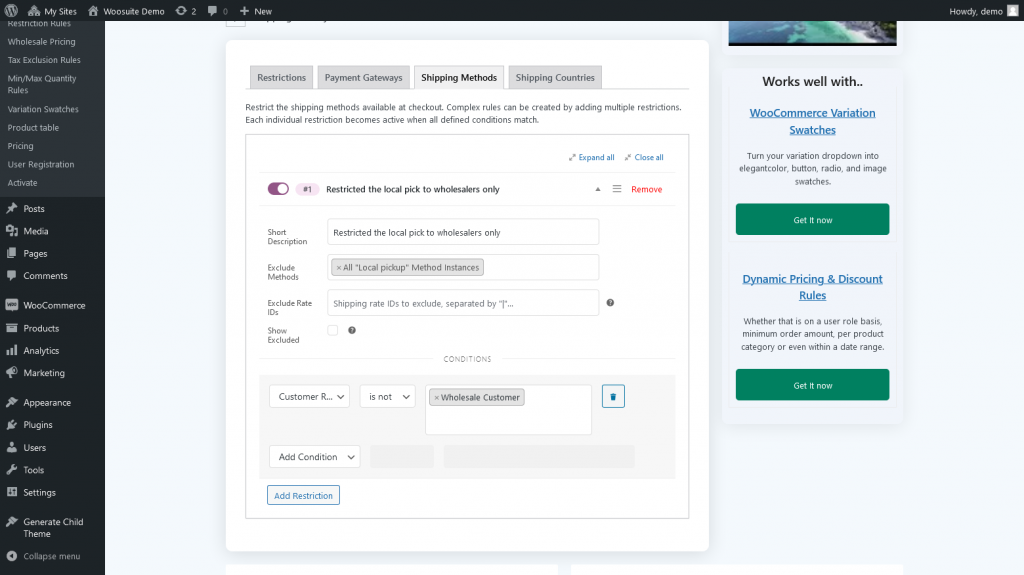
Task: Click the Short Description input field
Action: 463,232
